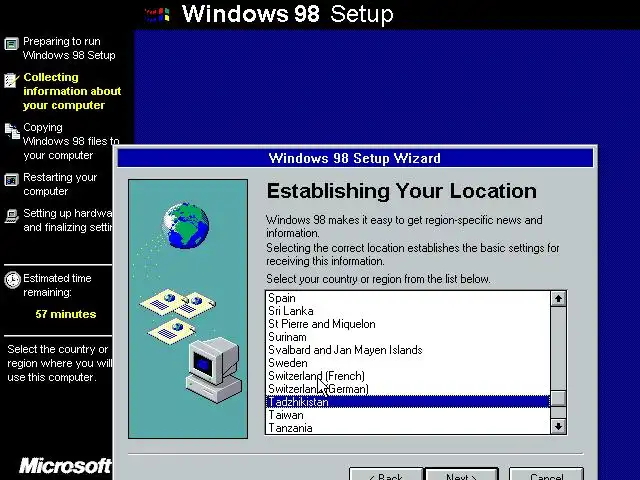Select Taiwan in the country list
Screen dimensions: 640x480
407,415
